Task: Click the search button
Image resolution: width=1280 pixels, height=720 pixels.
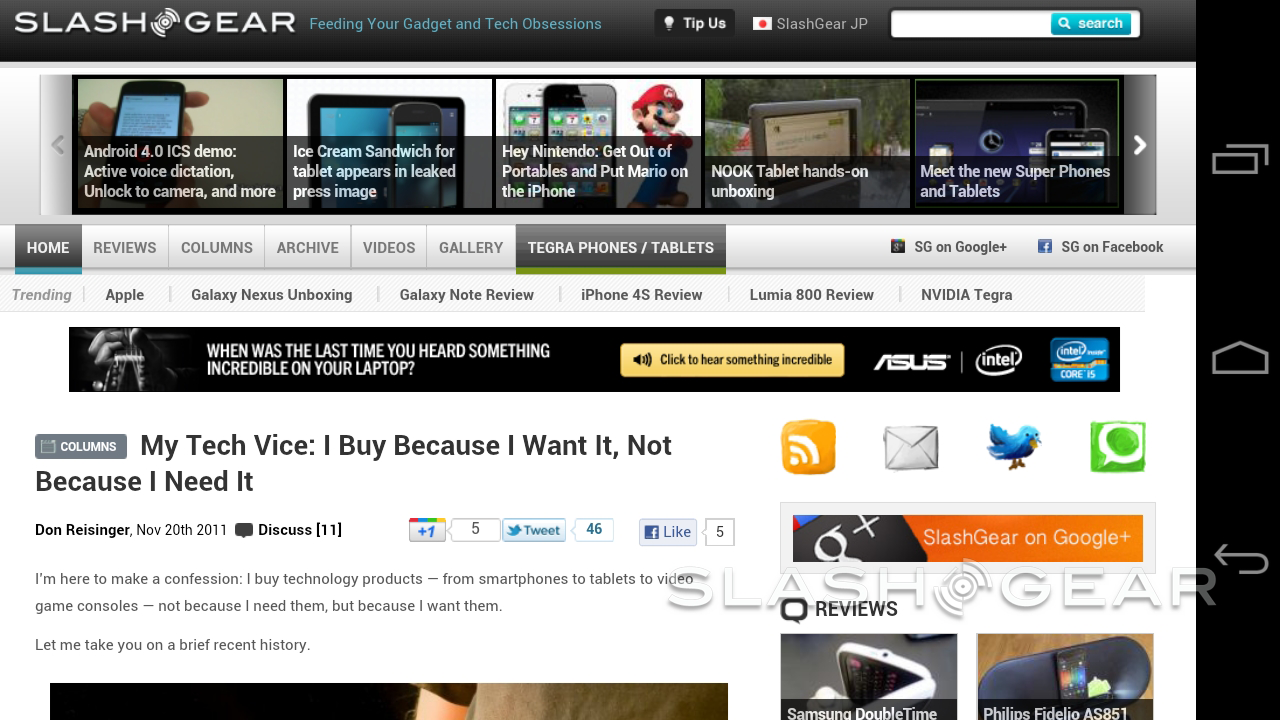Action: (x=1090, y=23)
